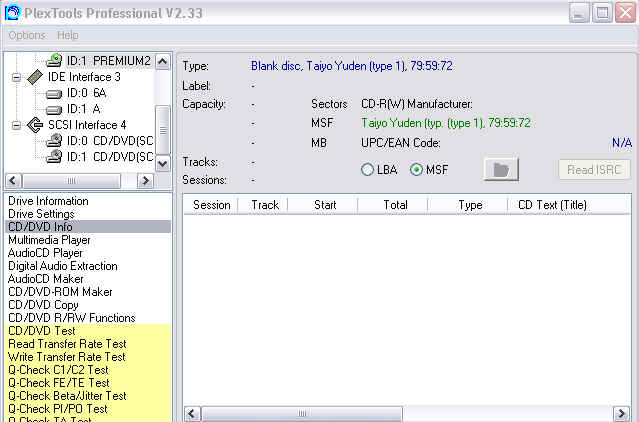The width and height of the screenshot is (639, 422).
Task: Click the Track column header
Action: 263,205
